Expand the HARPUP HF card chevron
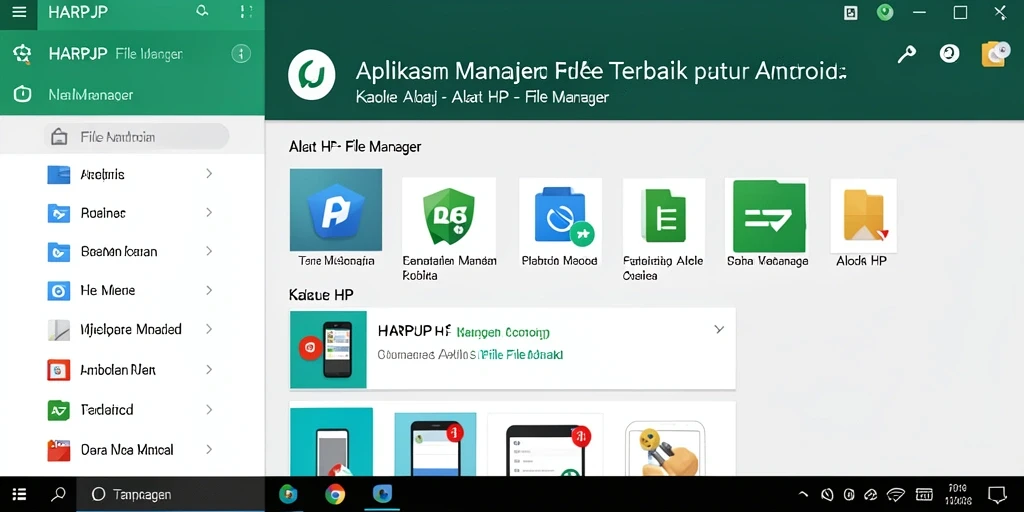This screenshot has height=512, width=1024. pyautogui.click(x=719, y=329)
